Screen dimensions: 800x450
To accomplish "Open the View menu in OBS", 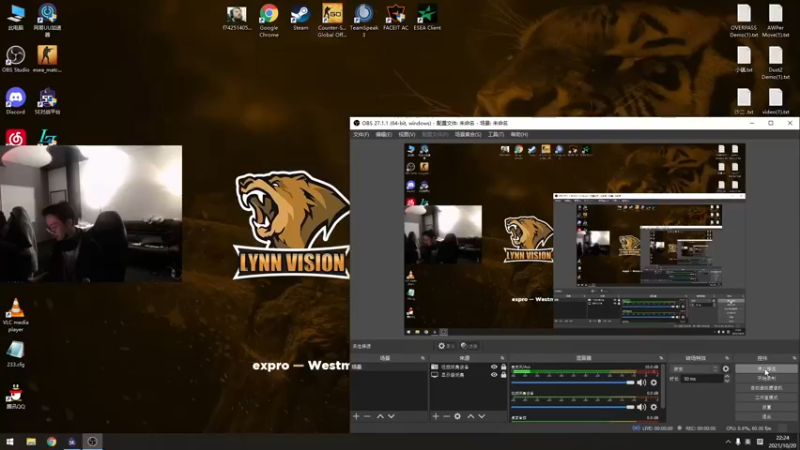I will point(407,135).
